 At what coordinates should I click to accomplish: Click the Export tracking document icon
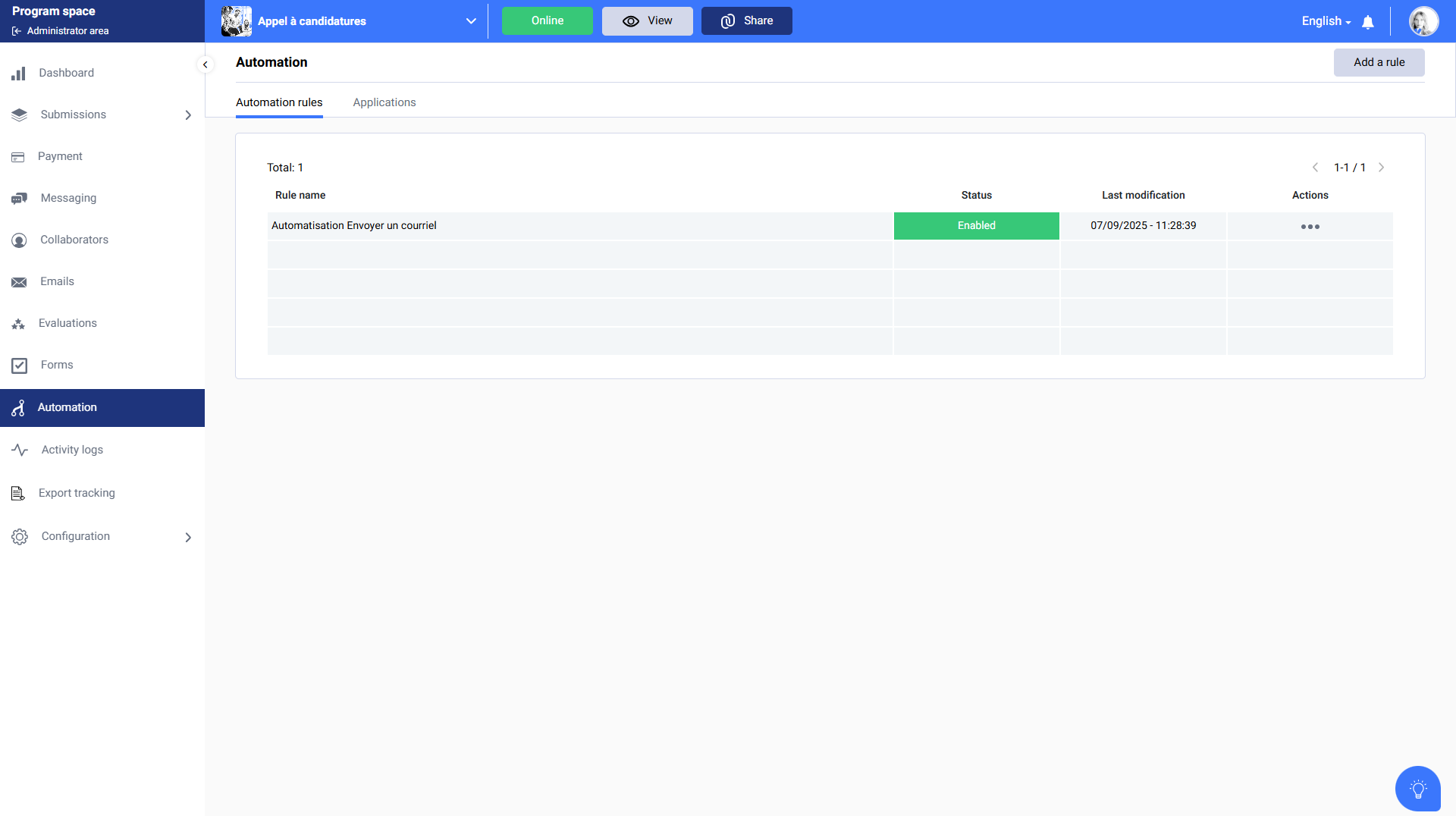coord(18,494)
